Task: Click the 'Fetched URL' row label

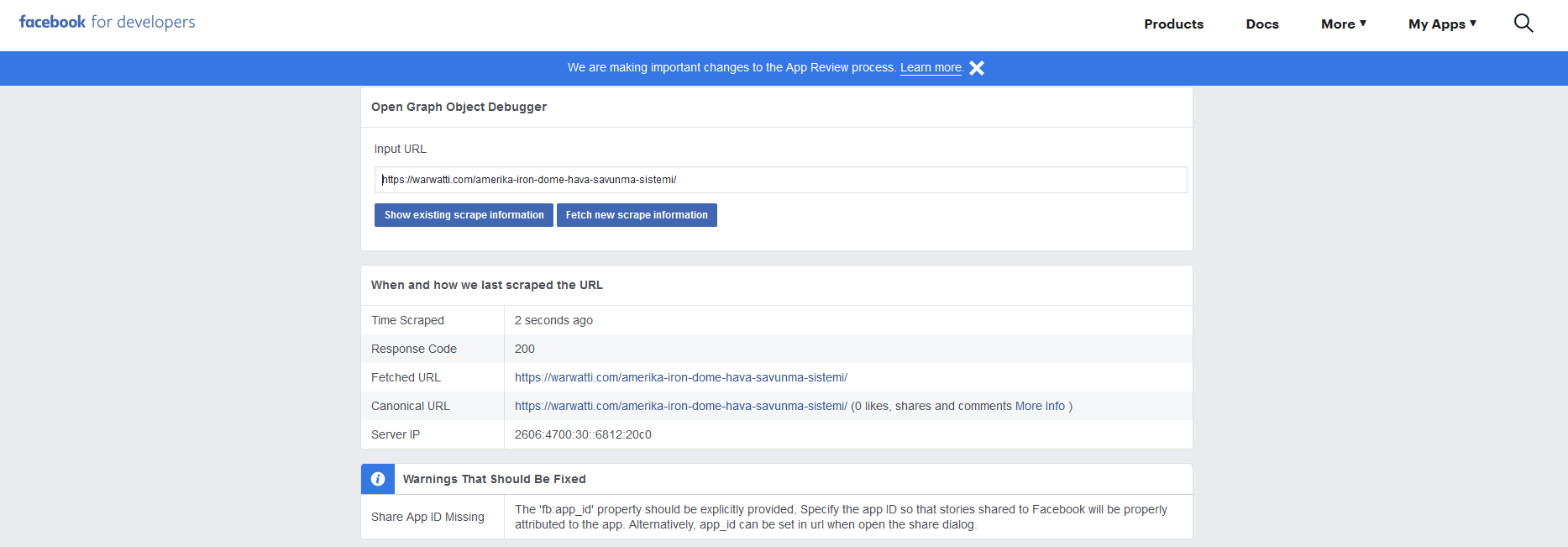Action: pos(406,377)
